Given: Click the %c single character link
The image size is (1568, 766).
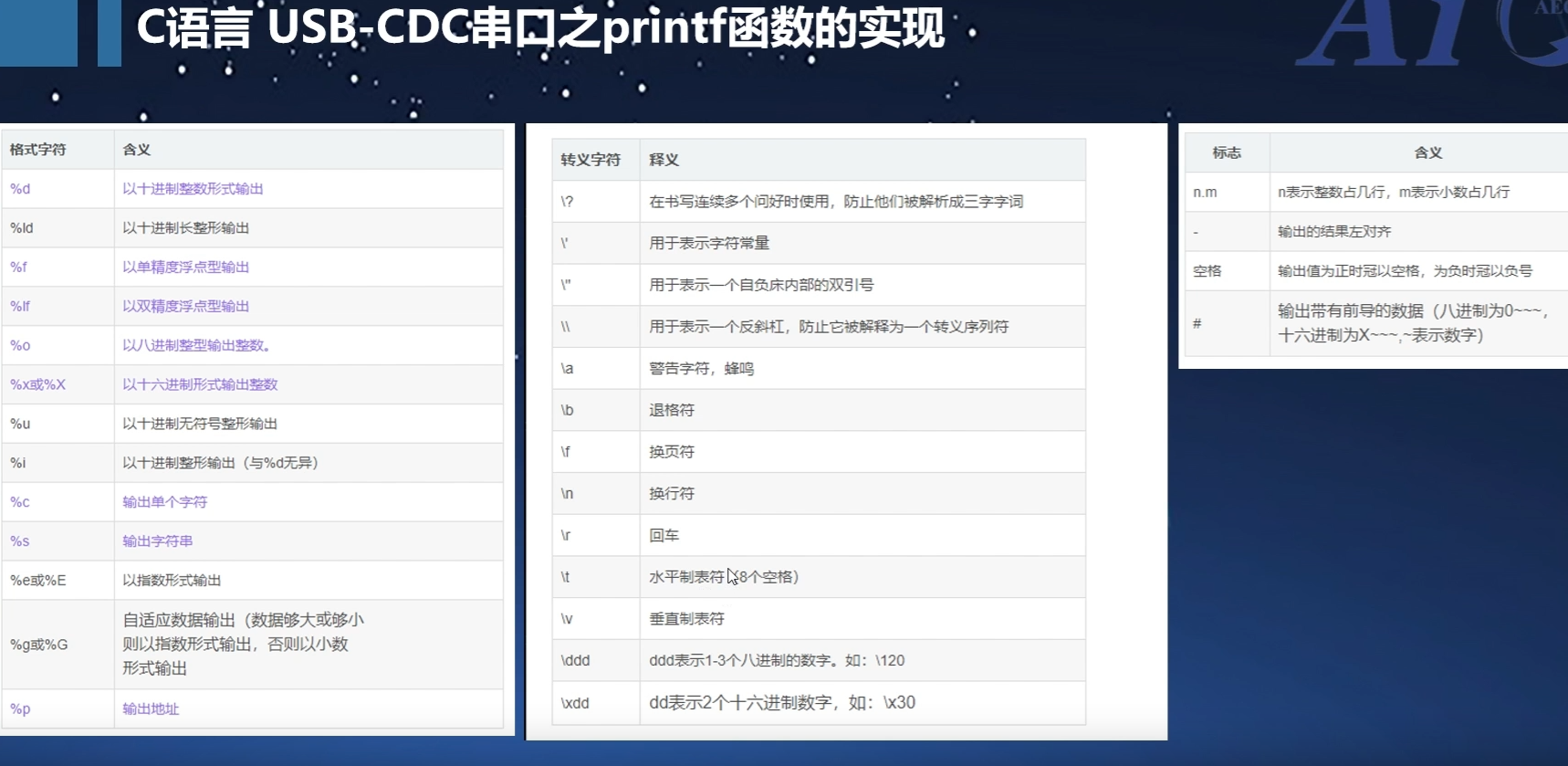Looking at the screenshot, I should pyautogui.click(x=20, y=502).
